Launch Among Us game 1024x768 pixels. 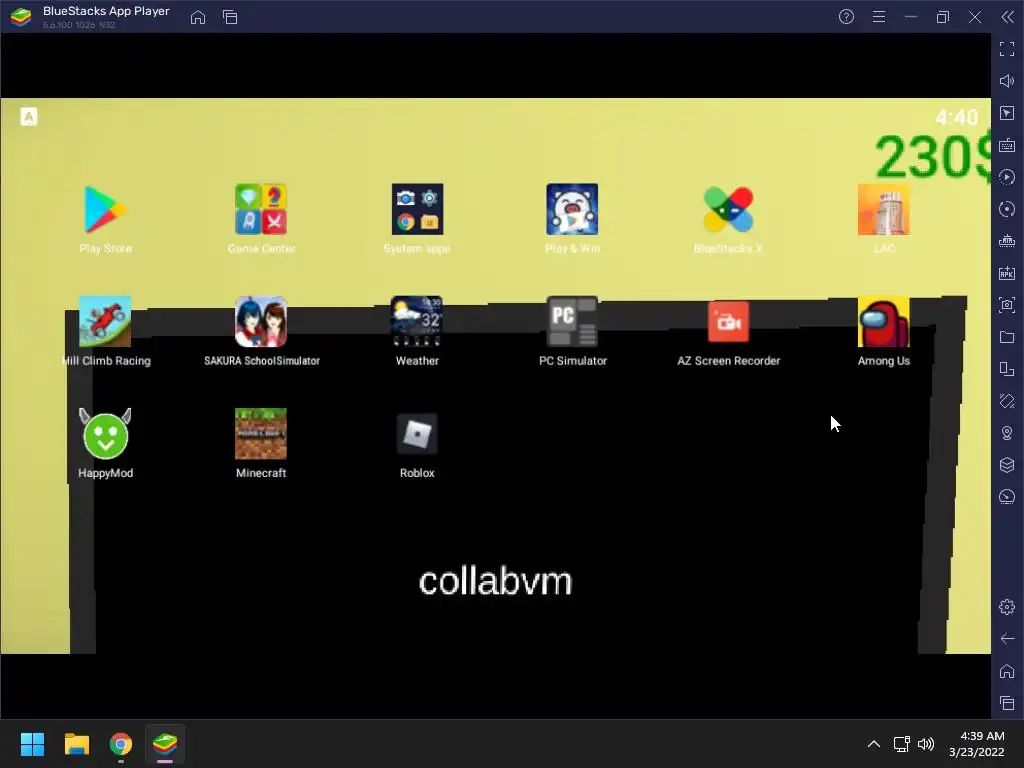point(884,322)
